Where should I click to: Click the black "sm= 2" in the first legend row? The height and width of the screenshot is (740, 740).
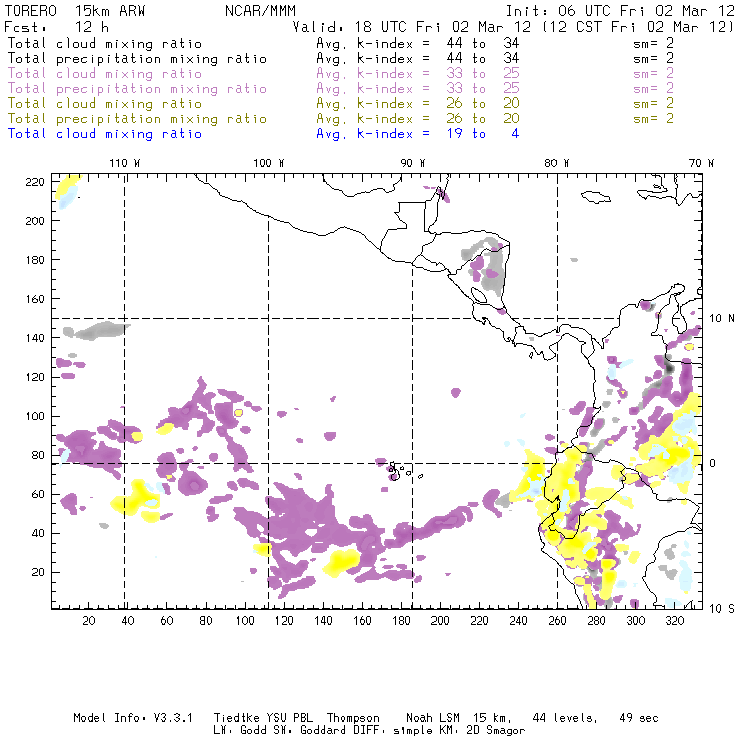[653, 43]
